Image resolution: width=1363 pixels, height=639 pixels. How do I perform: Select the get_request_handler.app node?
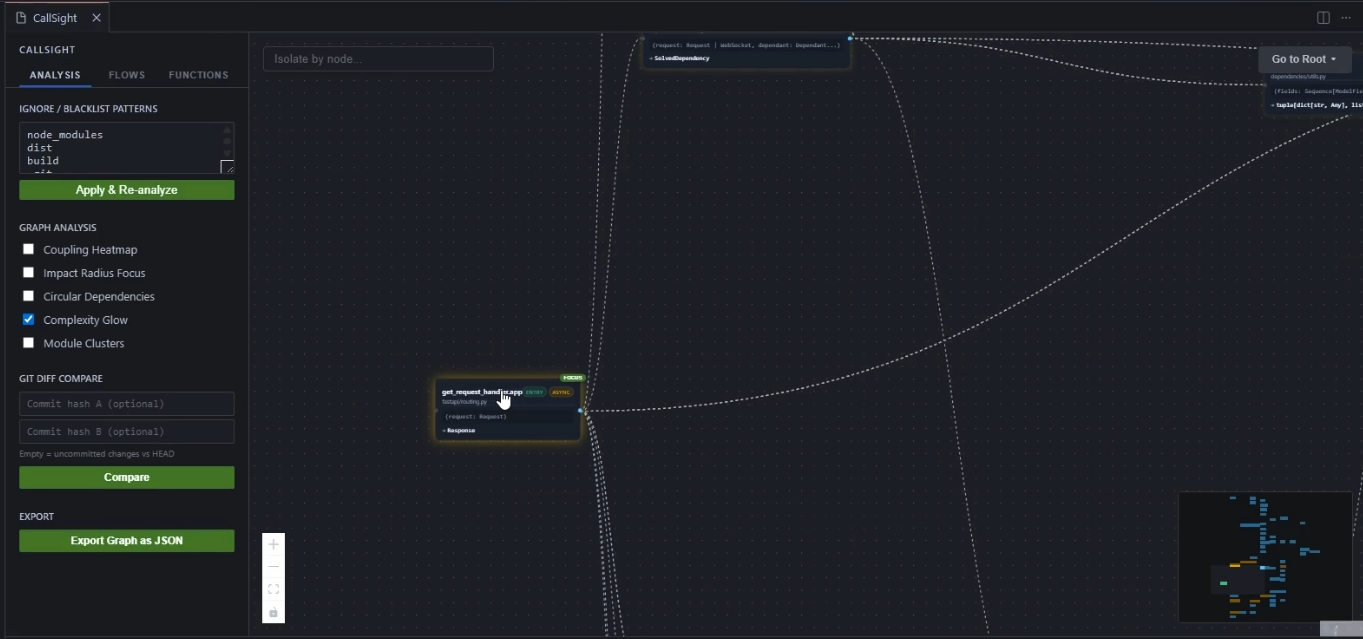point(508,410)
